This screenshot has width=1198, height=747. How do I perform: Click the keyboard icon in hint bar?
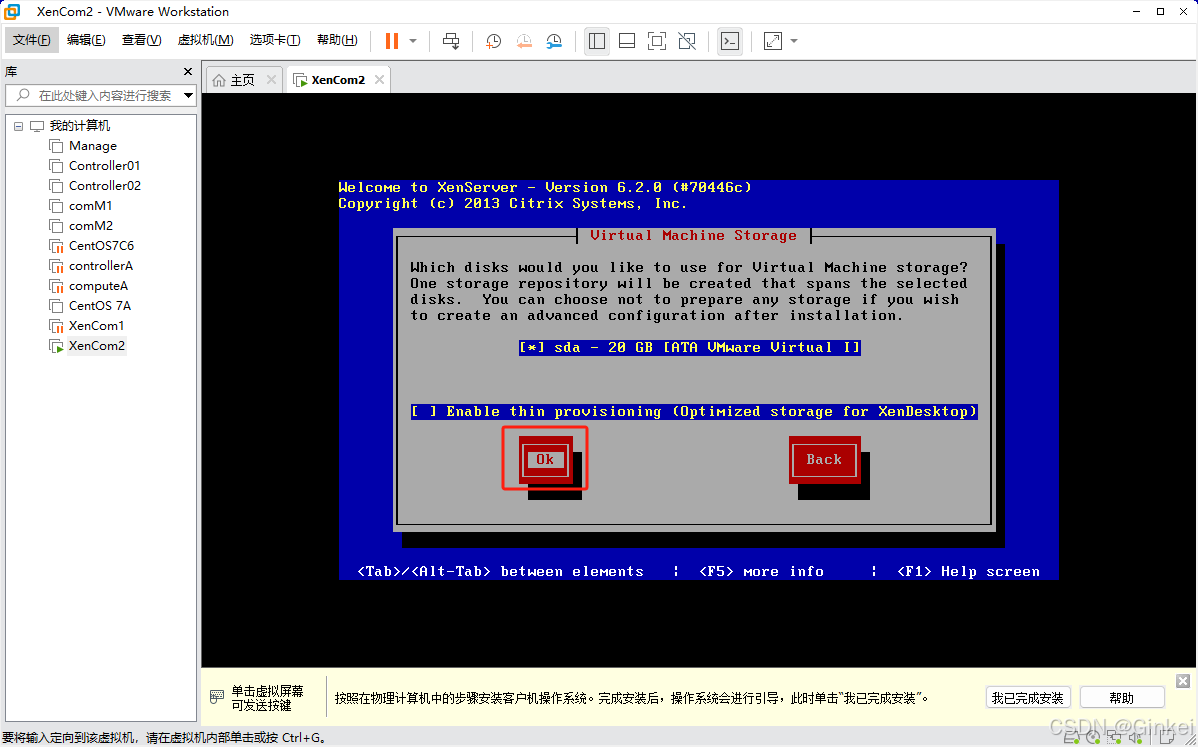pos(217,697)
